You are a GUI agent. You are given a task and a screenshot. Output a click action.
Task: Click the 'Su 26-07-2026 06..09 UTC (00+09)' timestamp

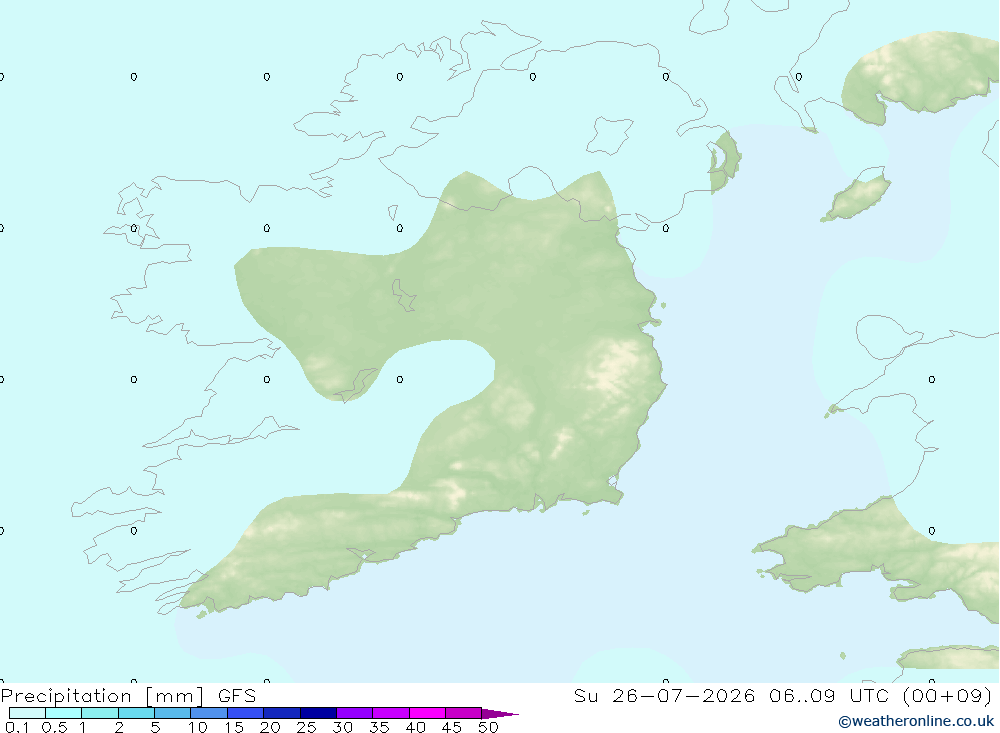[x=783, y=695]
